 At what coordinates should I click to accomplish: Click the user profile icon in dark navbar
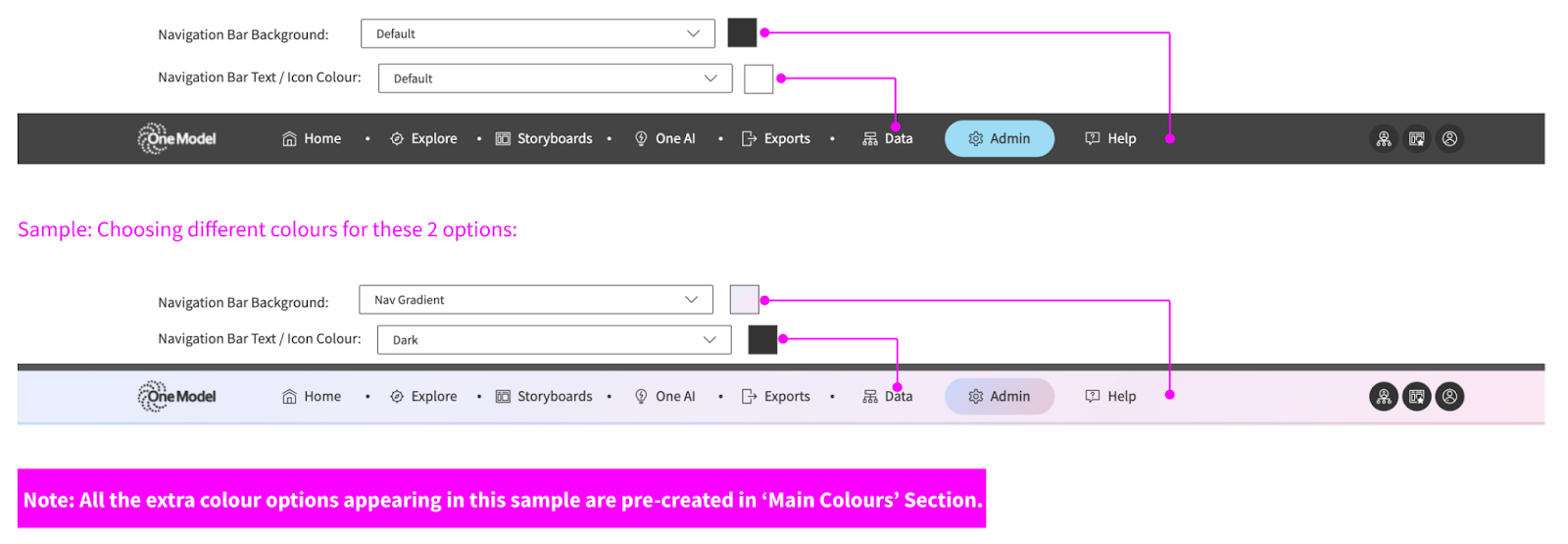1449,139
